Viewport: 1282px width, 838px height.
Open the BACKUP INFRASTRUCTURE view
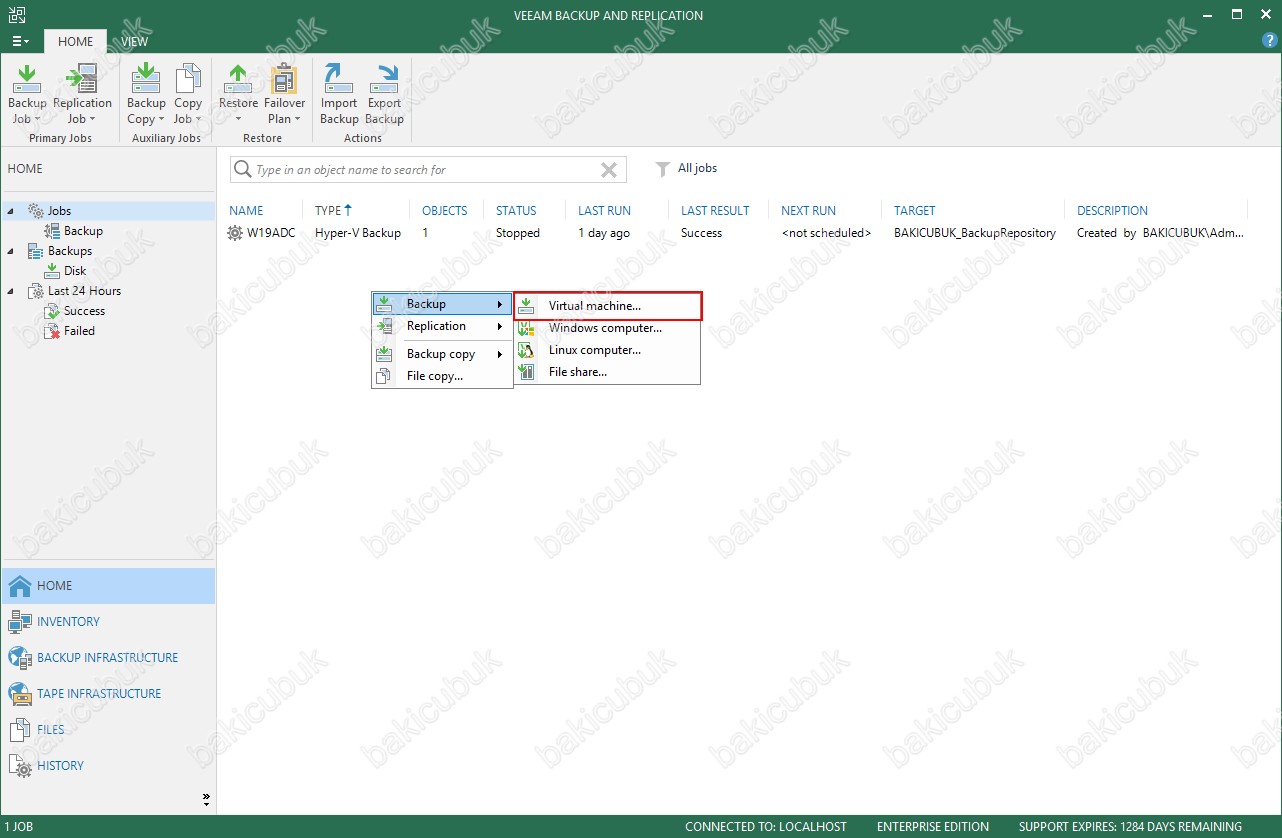(x=107, y=658)
